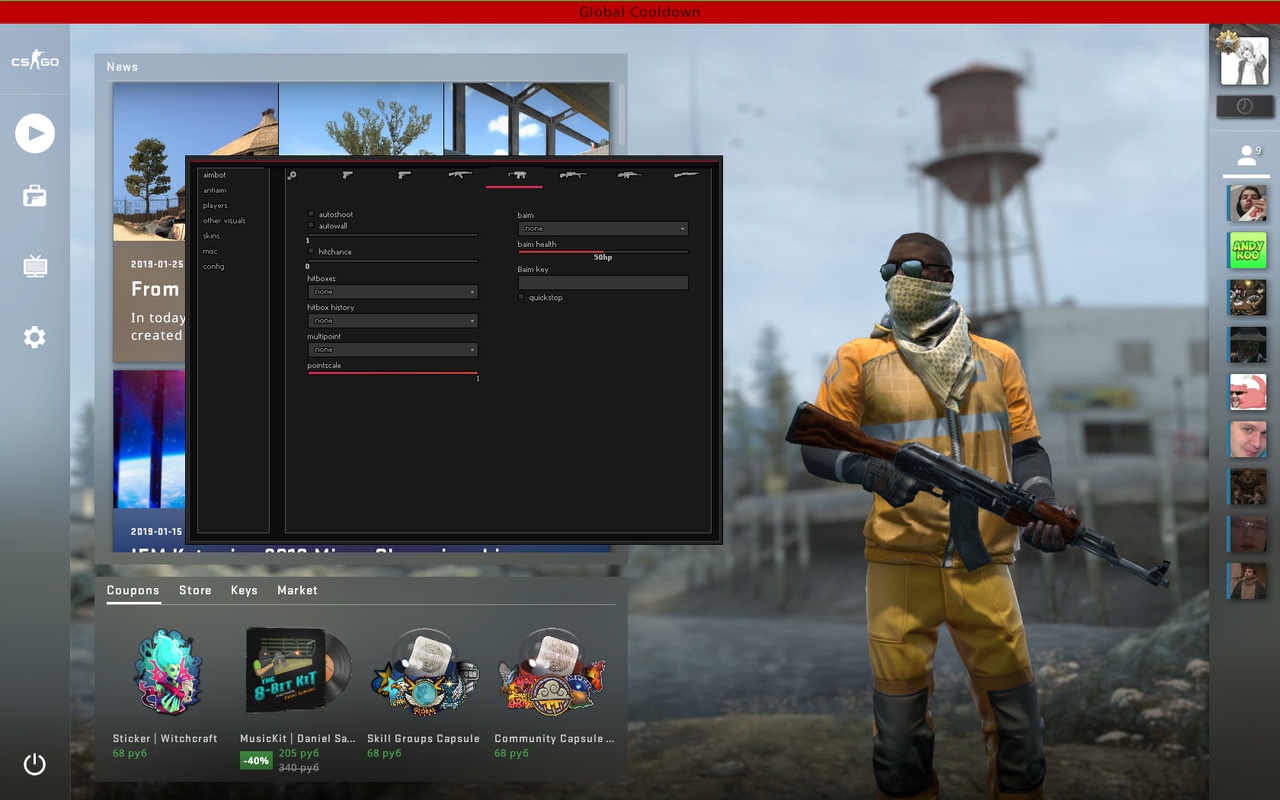This screenshot has width=1280, height=800.
Task: Open the hitbox history dropdown
Action: click(x=393, y=321)
